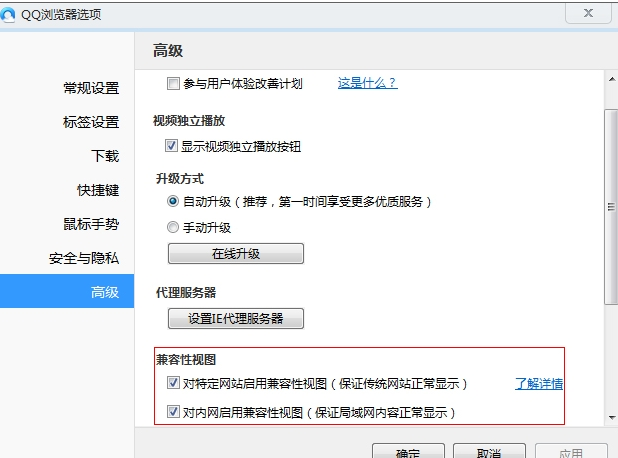
Task: Select the 高级 sidebar item
Action: click(67, 291)
